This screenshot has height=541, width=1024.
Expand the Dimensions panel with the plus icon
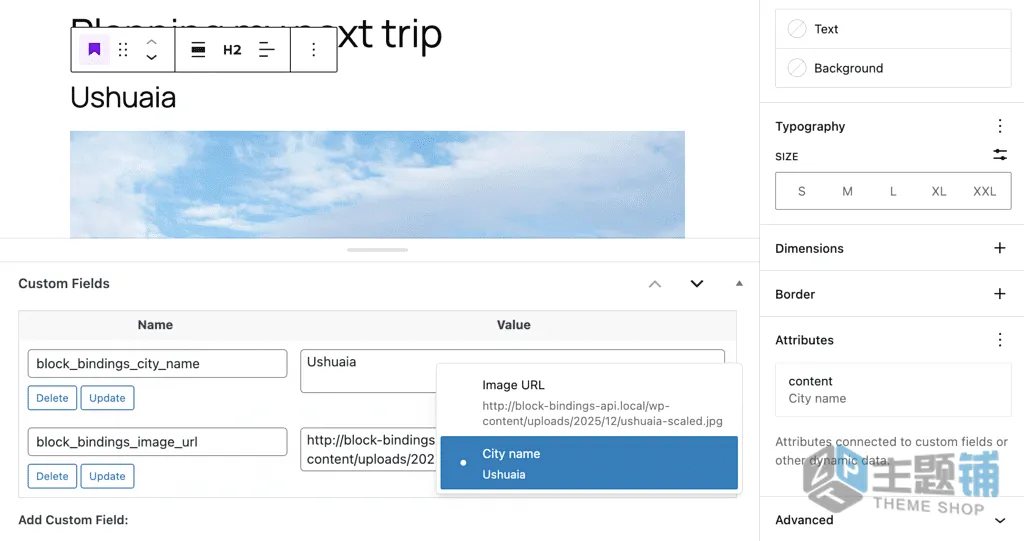click(x=1000, y=248)
